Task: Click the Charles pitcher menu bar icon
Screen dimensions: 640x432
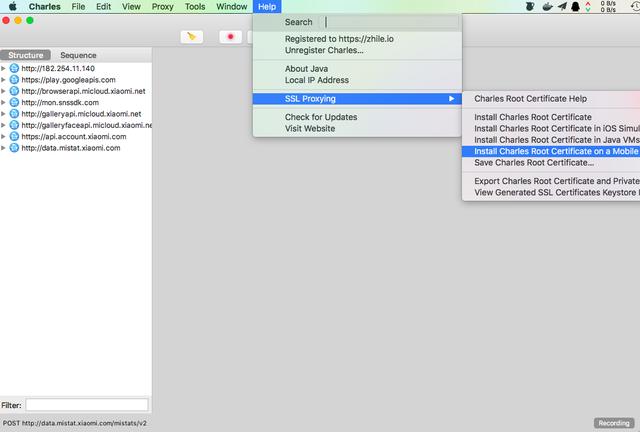Action: [530, 7]
